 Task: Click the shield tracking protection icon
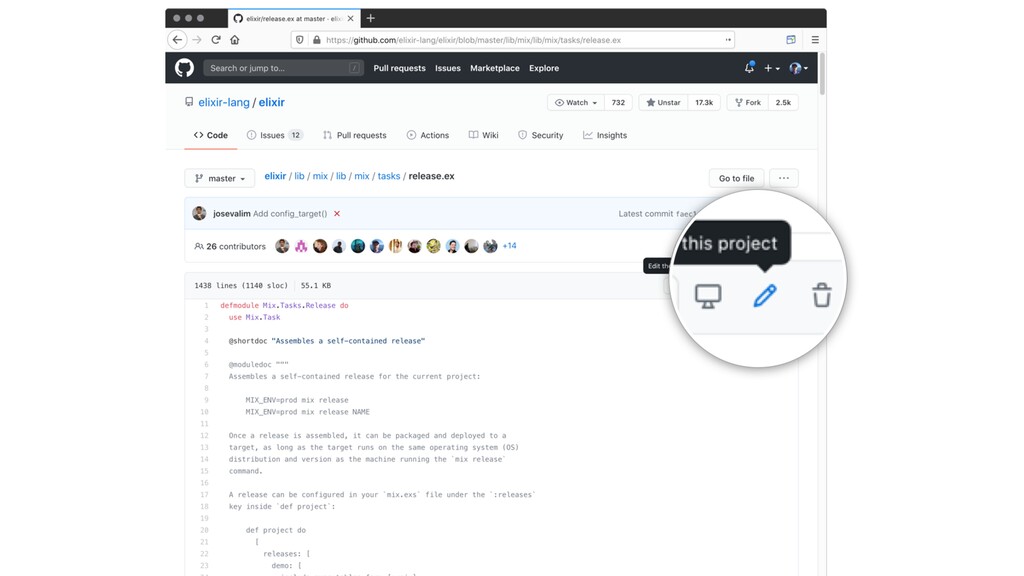pos(300,40)
